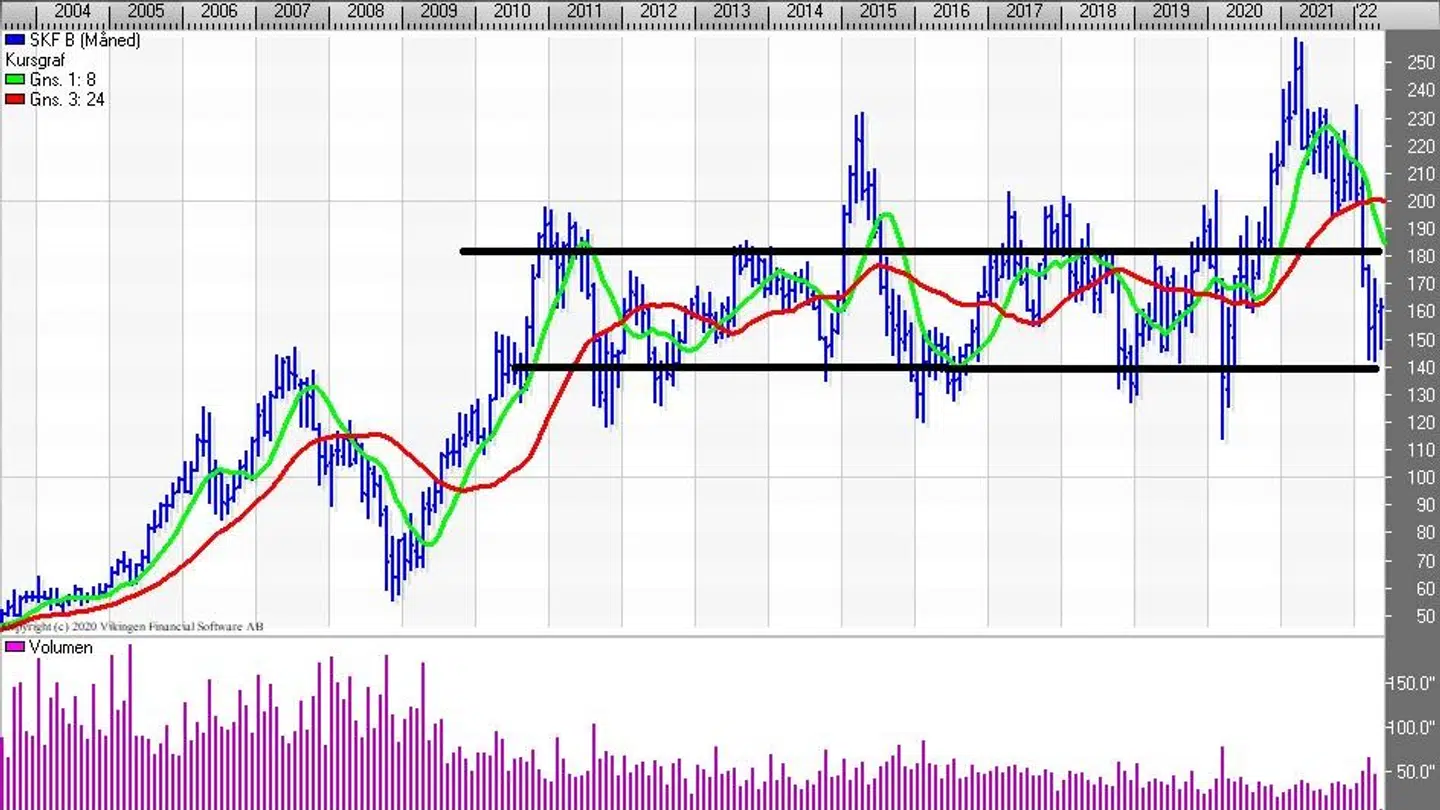The width and height of the screenshot is (1440, 810).
Task: Click the 250 price level on right axis
Action: pos(1420,63)
